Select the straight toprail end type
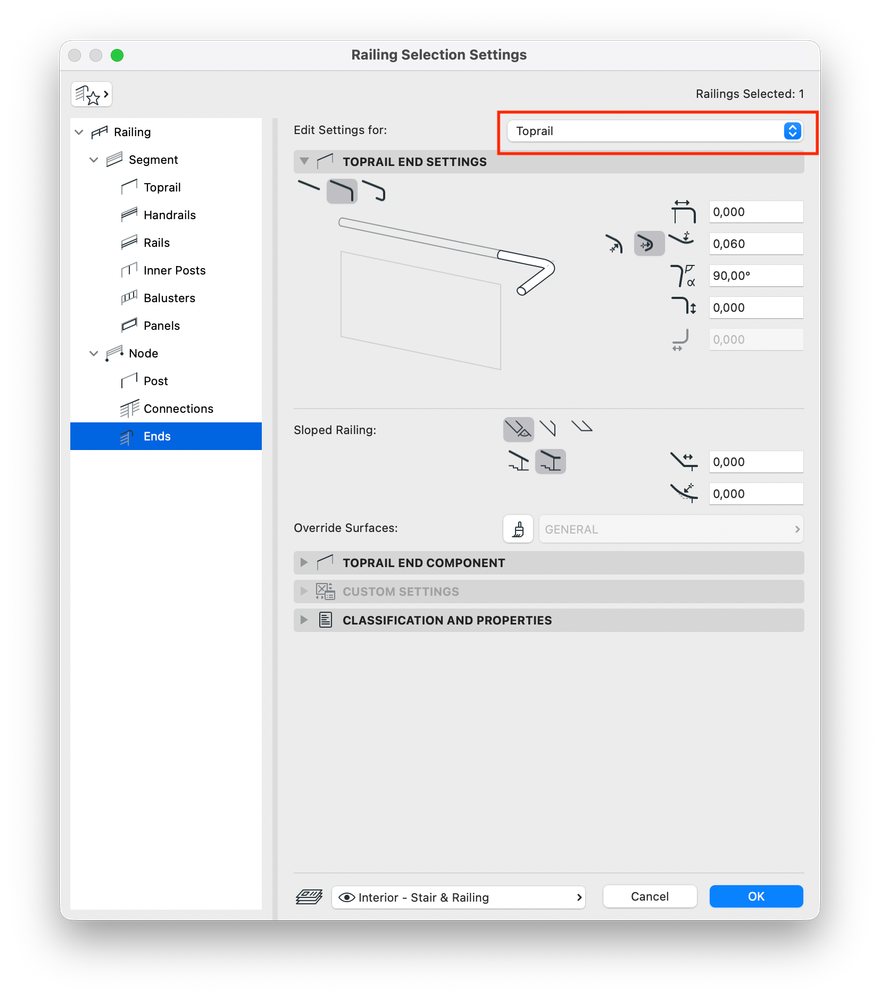This screenshot has width=880, height=999. tap(309, 187)
